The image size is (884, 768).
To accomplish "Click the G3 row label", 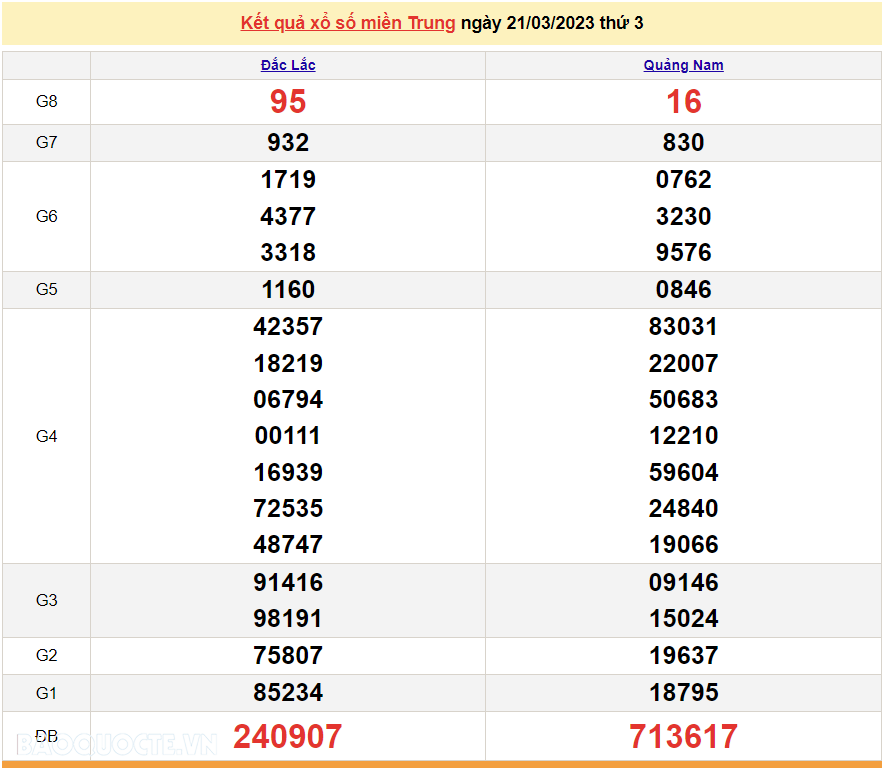I will pyautogui.click(x=46, y=600).
